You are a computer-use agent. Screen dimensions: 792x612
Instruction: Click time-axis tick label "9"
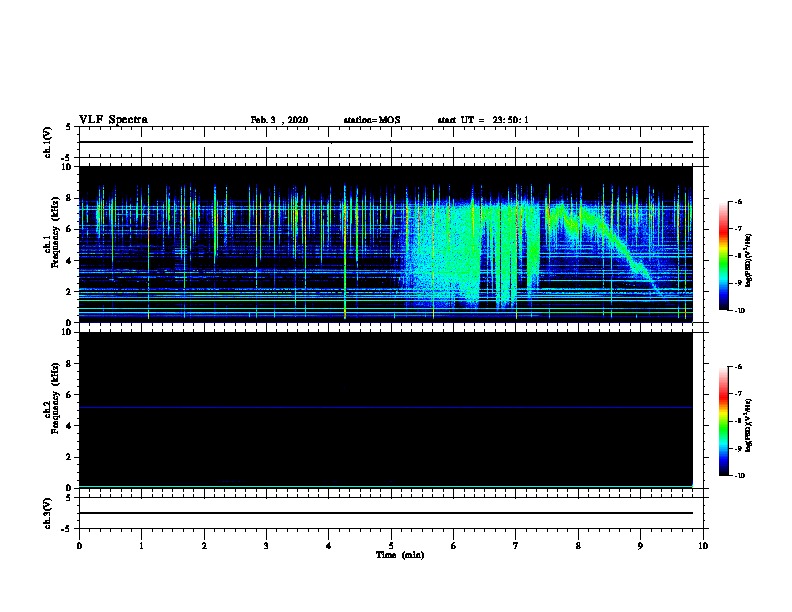point(640,546)
